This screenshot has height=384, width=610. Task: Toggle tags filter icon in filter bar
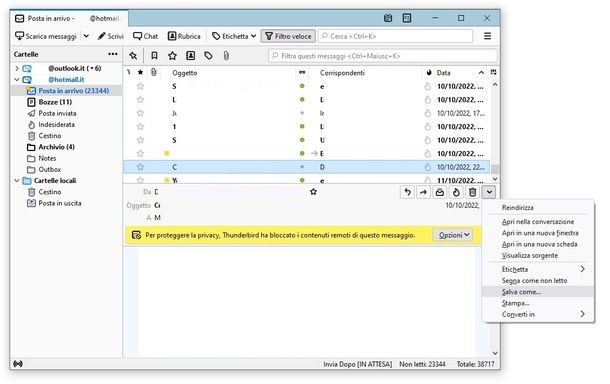(x=208, y=56)
